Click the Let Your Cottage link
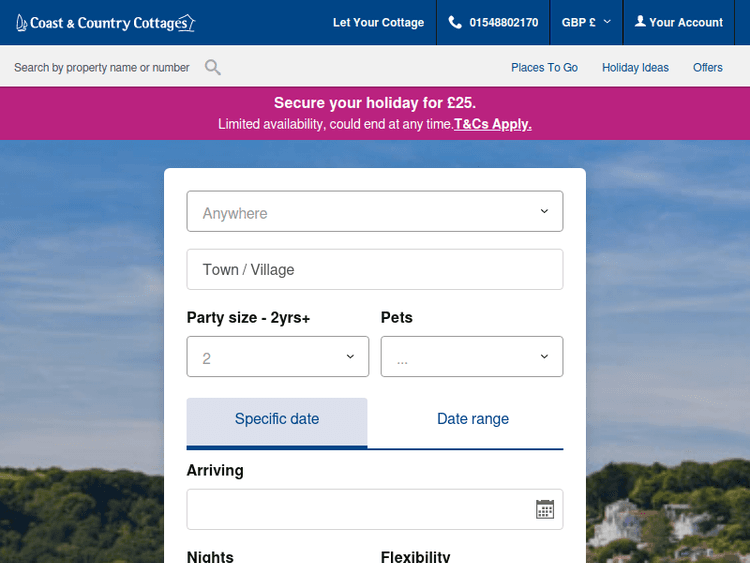 click(378, 23)
